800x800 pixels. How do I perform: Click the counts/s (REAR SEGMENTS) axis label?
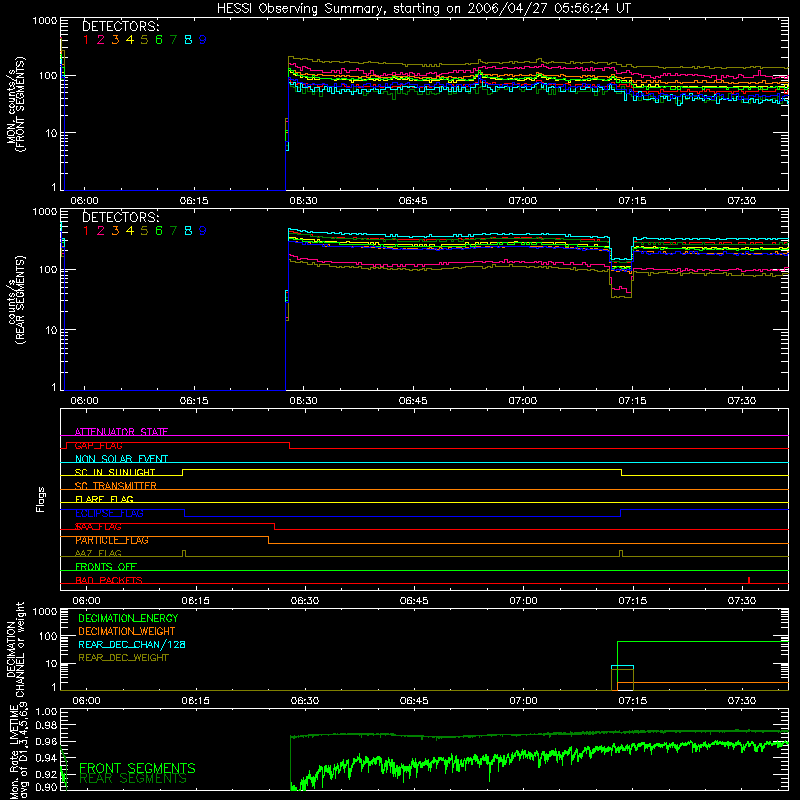pyautogui.click(x=15, y=300)
